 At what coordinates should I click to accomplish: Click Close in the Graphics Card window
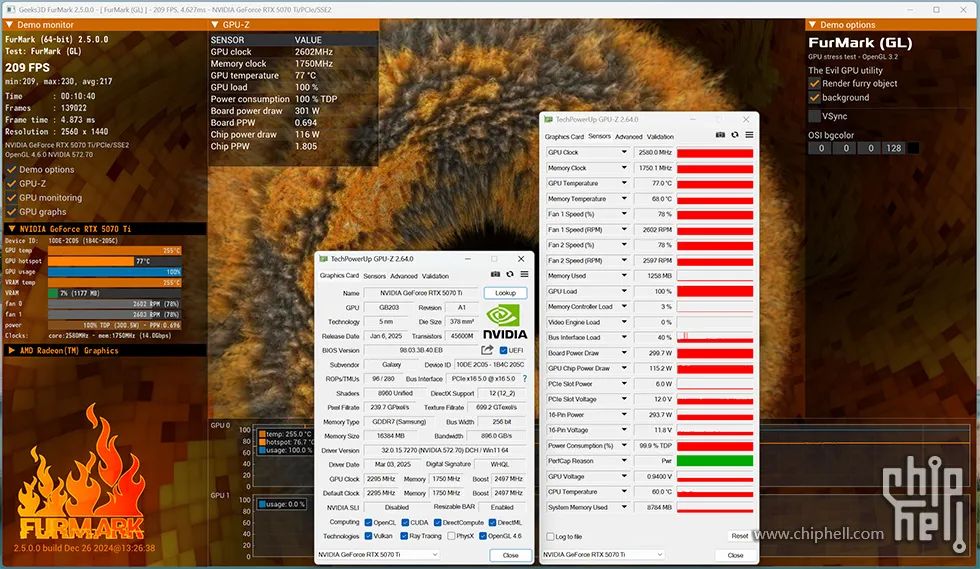pyautogui.click(x=511, y=555)
